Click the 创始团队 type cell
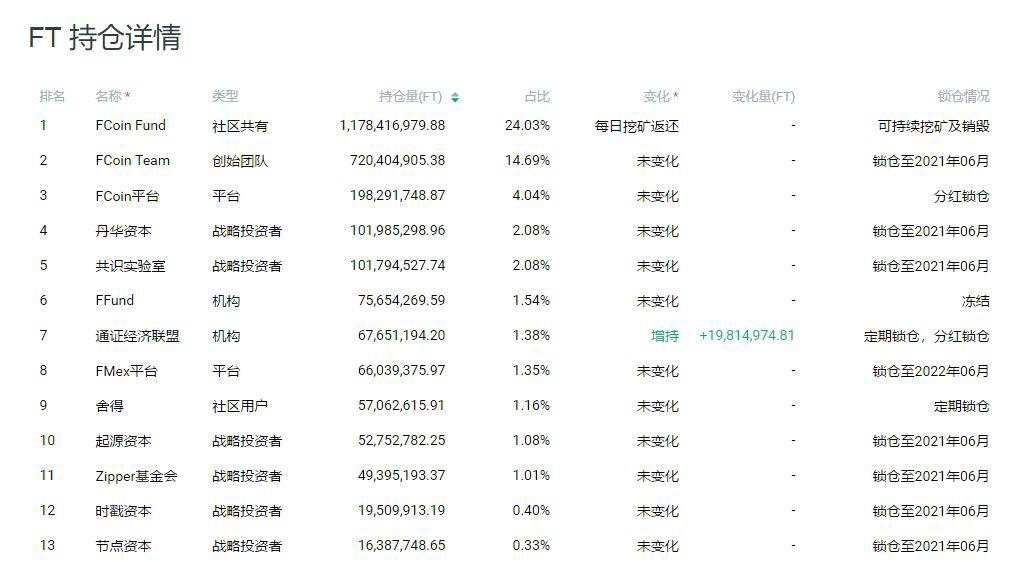Image resolution: width=1030 pixels, height=562 pixels. 240,161
